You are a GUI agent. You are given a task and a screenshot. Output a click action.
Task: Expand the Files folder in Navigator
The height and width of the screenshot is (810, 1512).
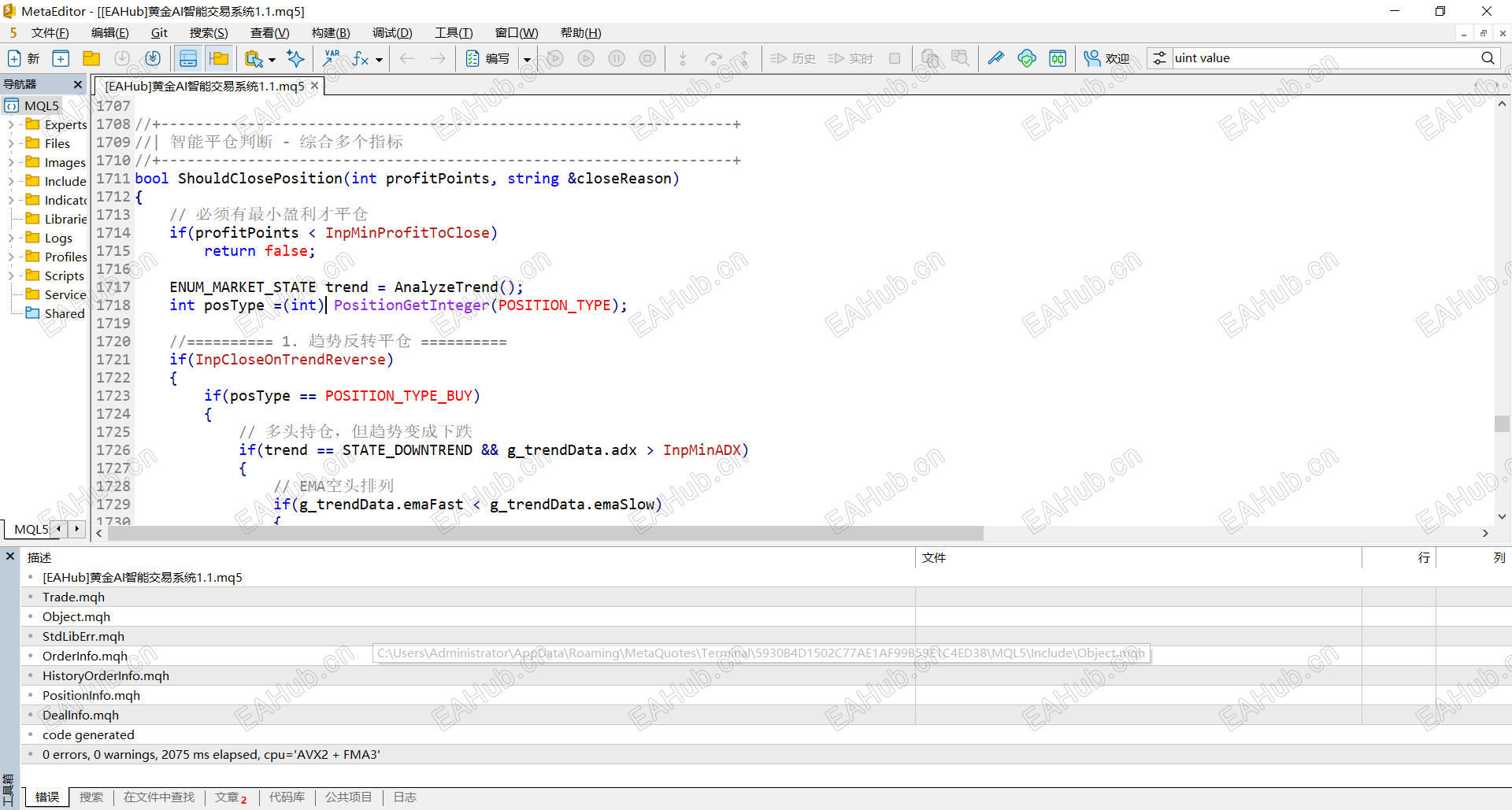click(10, 143)
